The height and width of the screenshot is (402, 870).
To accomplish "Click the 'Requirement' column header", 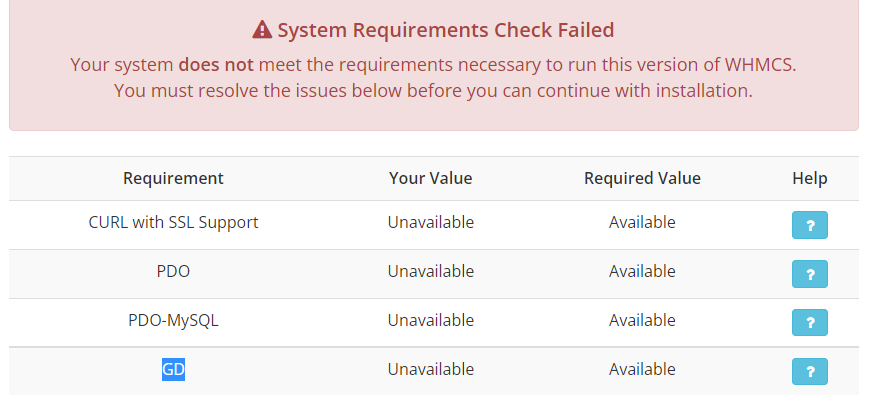I will [173, 178].
